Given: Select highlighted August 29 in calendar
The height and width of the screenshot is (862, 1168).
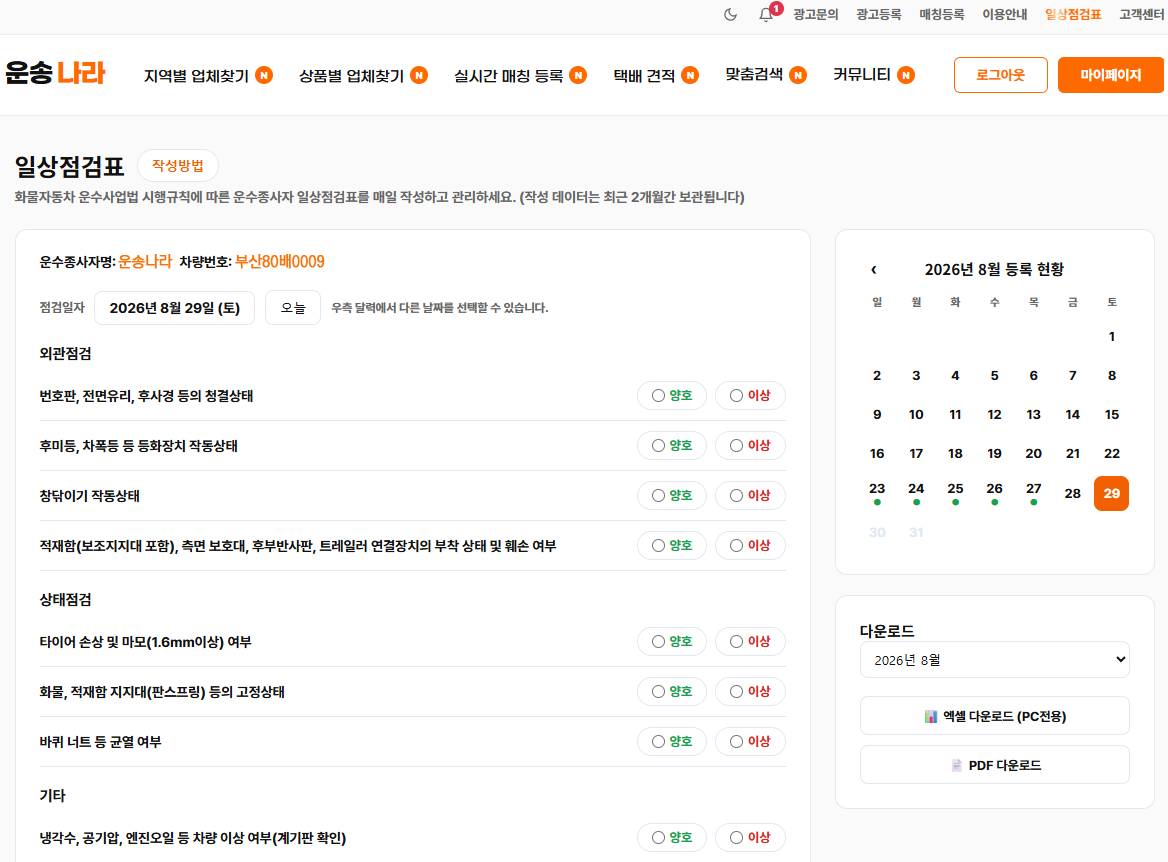Looking at the screenshot, I should point(1111,493).
